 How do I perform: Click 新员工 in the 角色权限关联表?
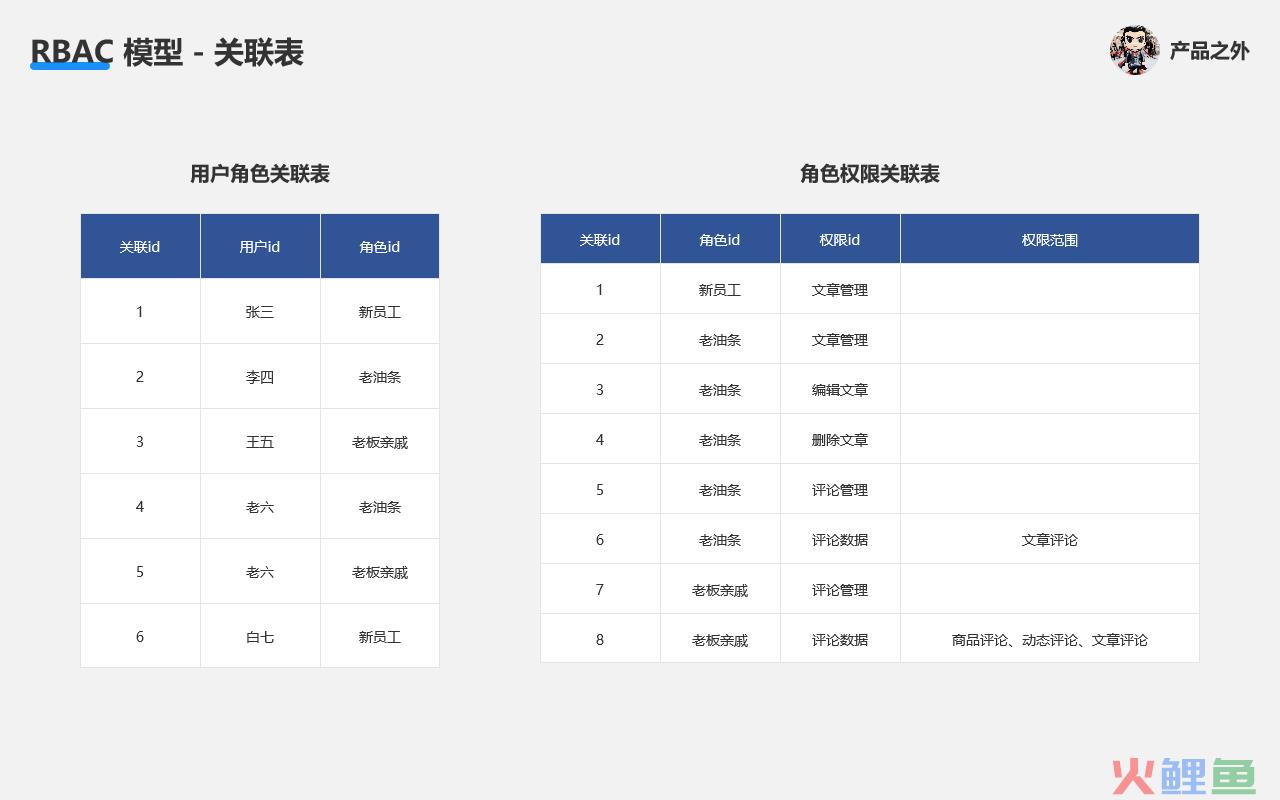click(720, 290)
